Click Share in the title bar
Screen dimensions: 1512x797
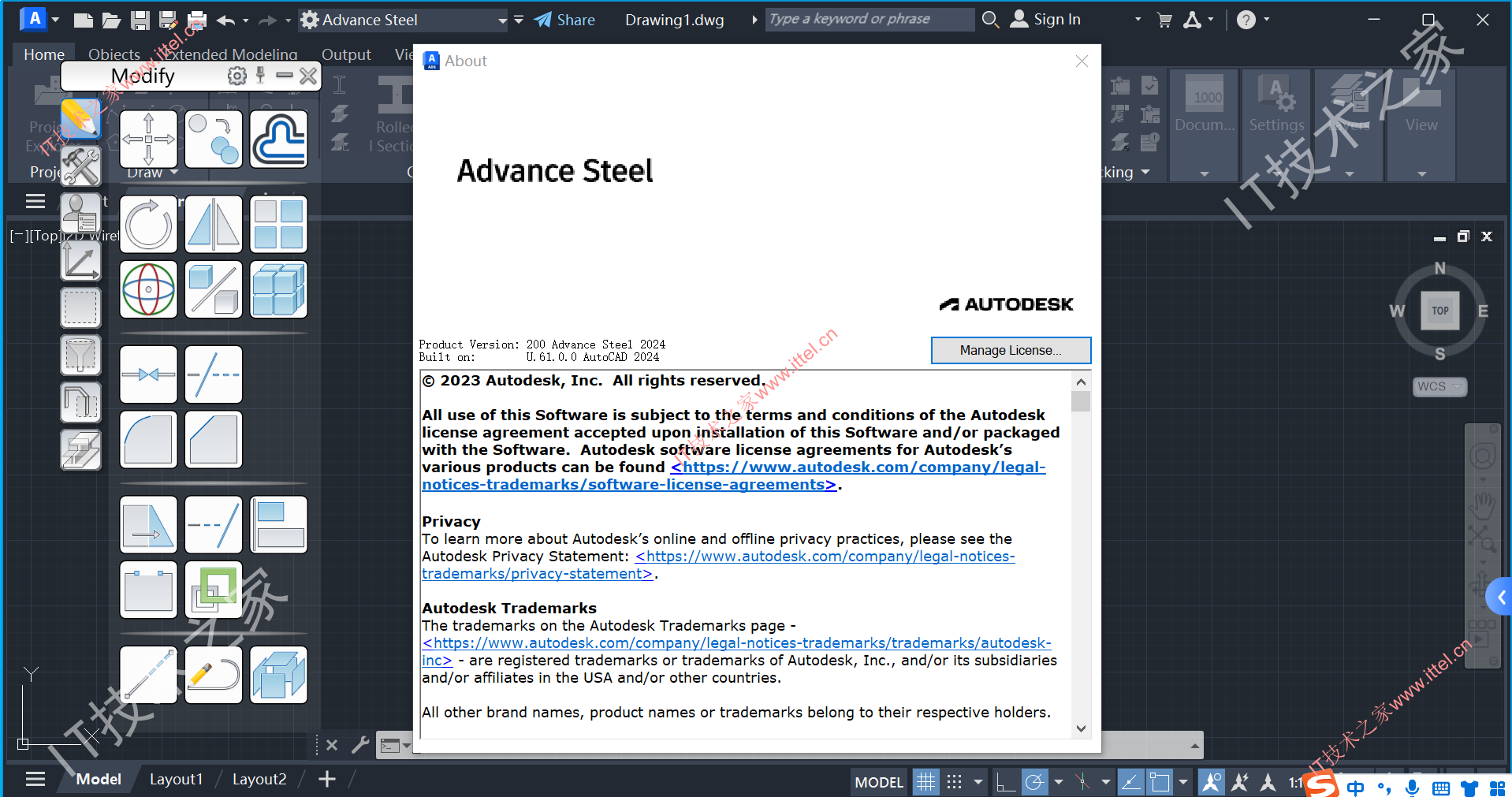coord(564,20)
